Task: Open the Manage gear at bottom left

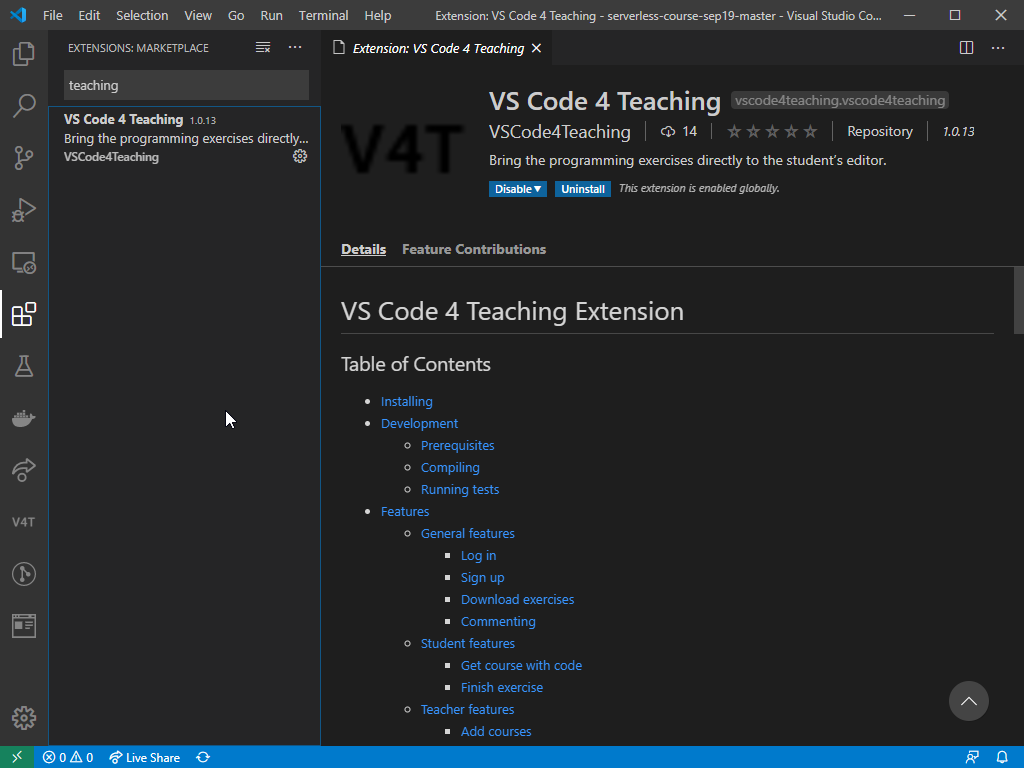Action: [x=24, y=718]
